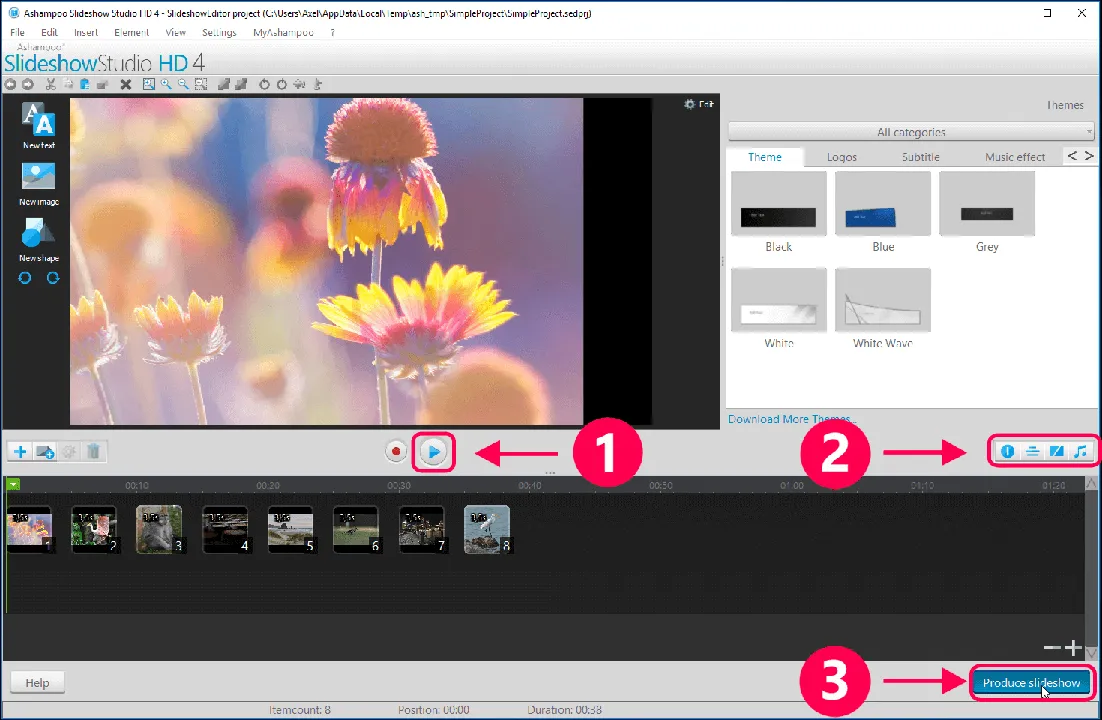Click the timeline scrollbar up arrow
Image resolution: width=1102 pixels, height=720 pixels.
coord(1091,483)
